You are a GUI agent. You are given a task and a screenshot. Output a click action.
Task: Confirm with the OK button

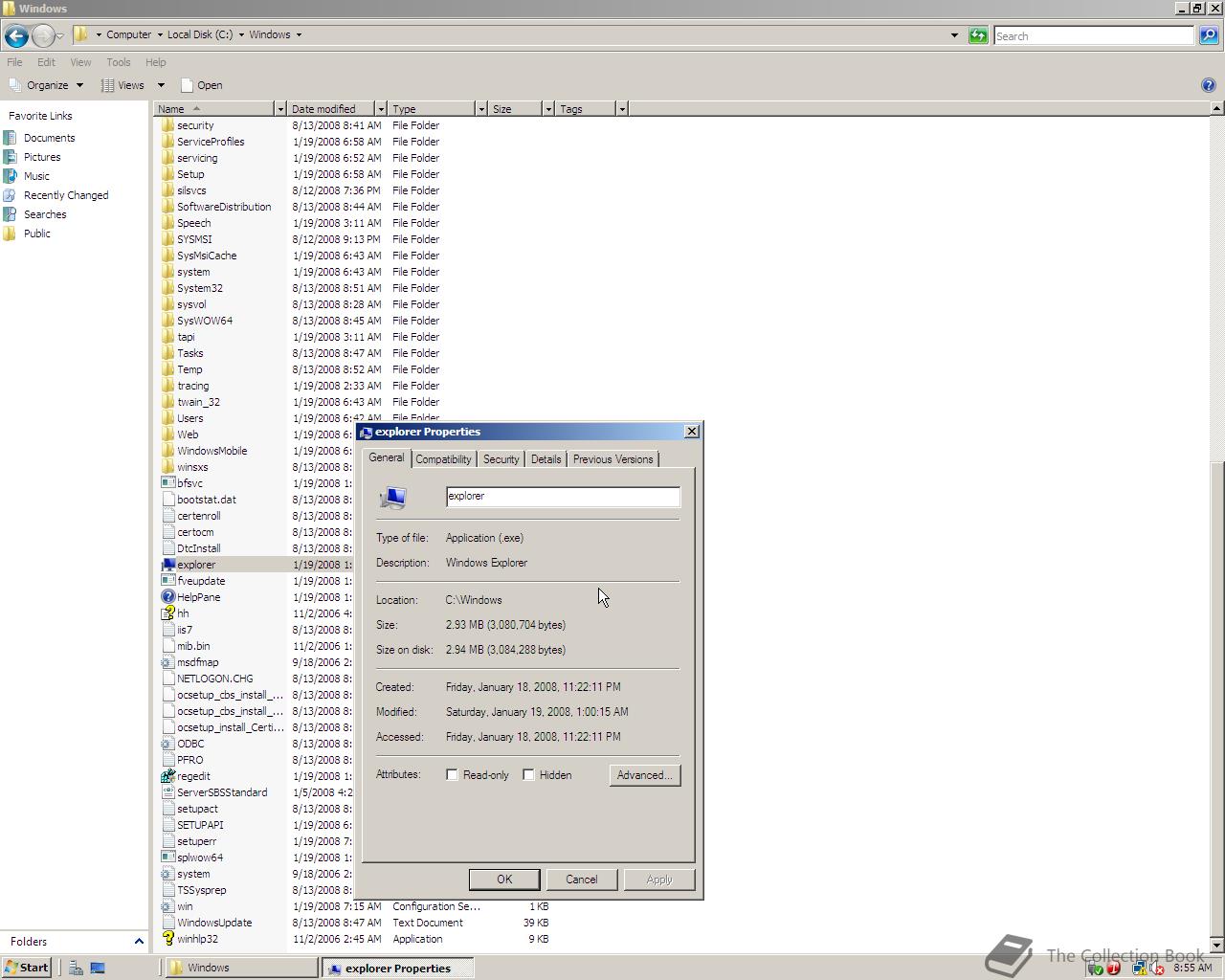pos(504,880)
